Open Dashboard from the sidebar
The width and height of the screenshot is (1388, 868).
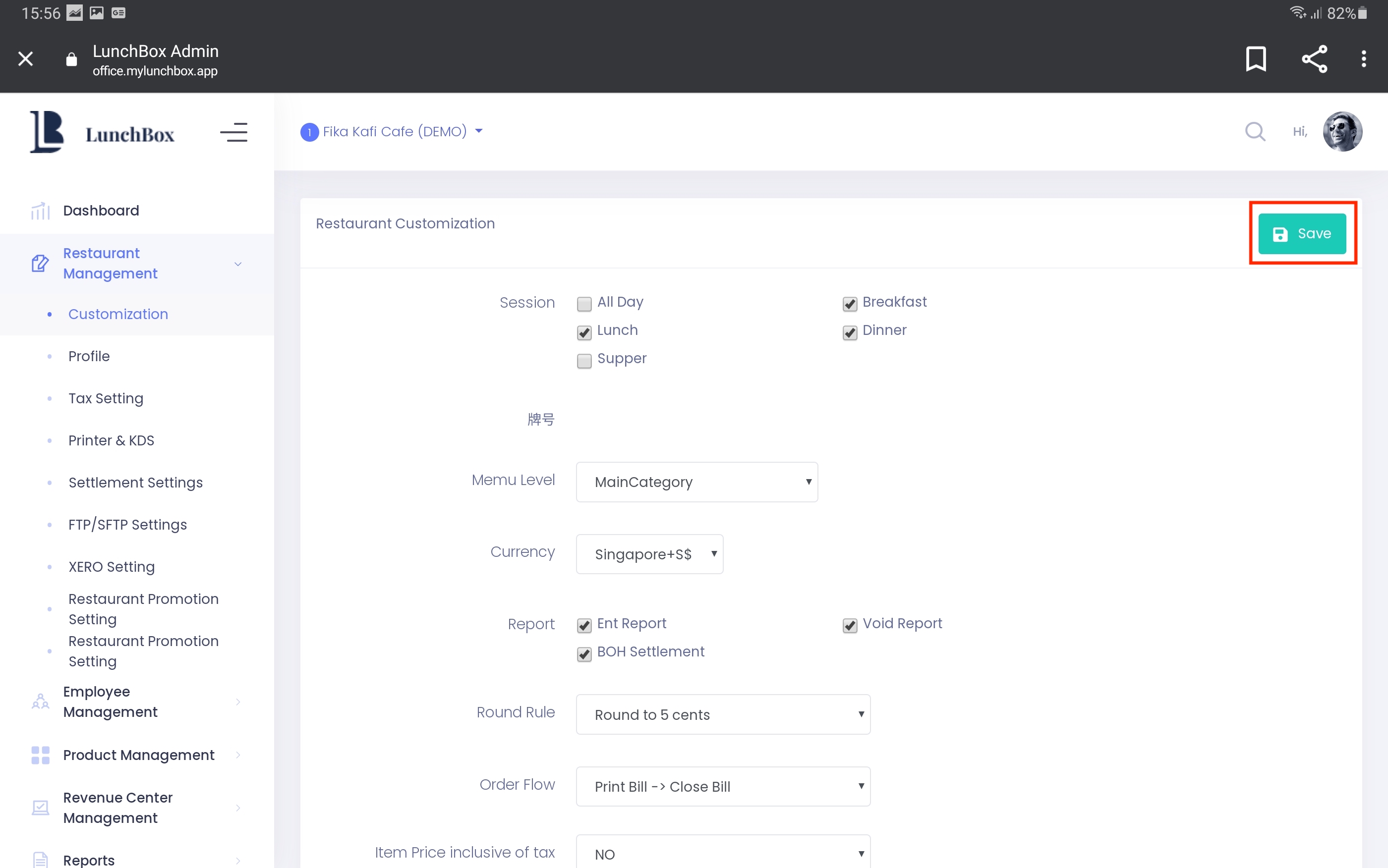101,211
